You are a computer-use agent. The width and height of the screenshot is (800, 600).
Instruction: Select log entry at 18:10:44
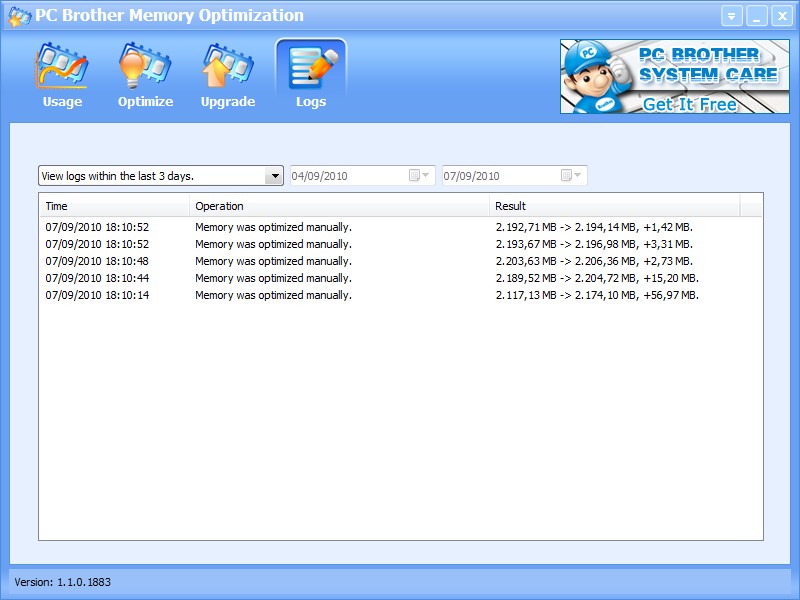coord(401,278)
